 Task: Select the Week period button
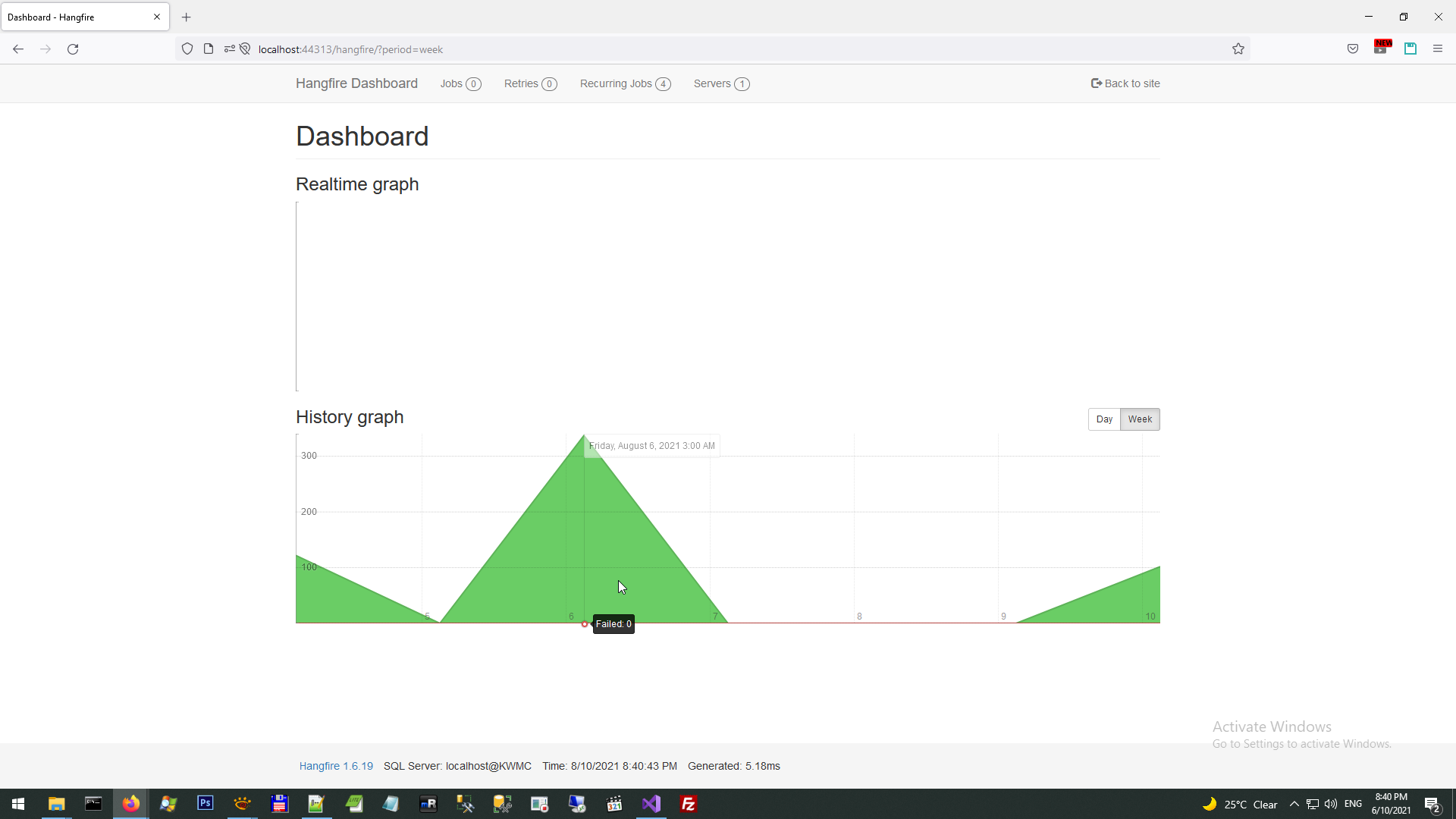click(1139, 419)
